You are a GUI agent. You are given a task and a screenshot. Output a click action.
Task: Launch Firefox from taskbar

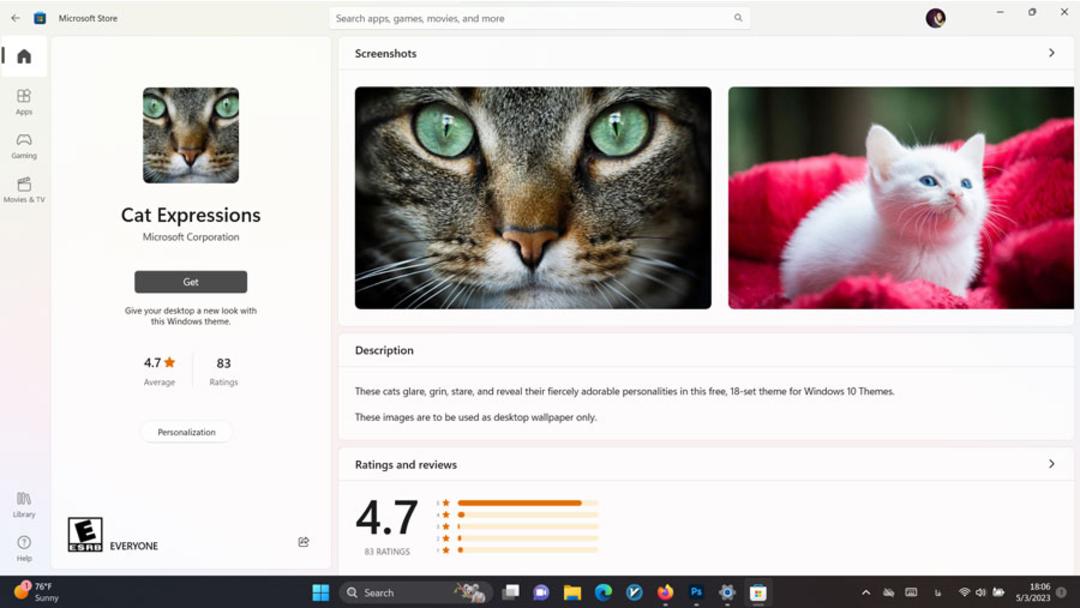pyautogui.click(x=665, y=592)
